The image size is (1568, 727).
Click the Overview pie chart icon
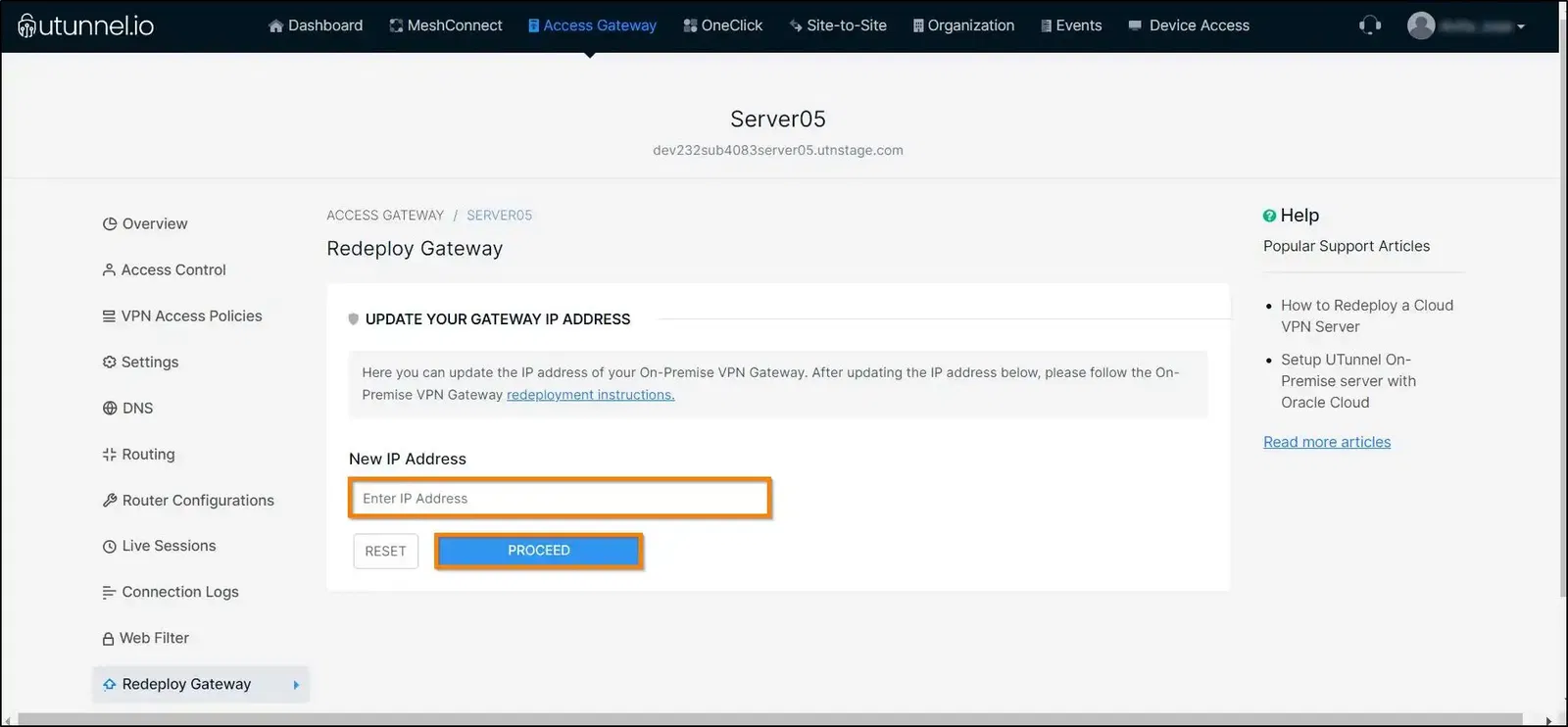(110, 223)
